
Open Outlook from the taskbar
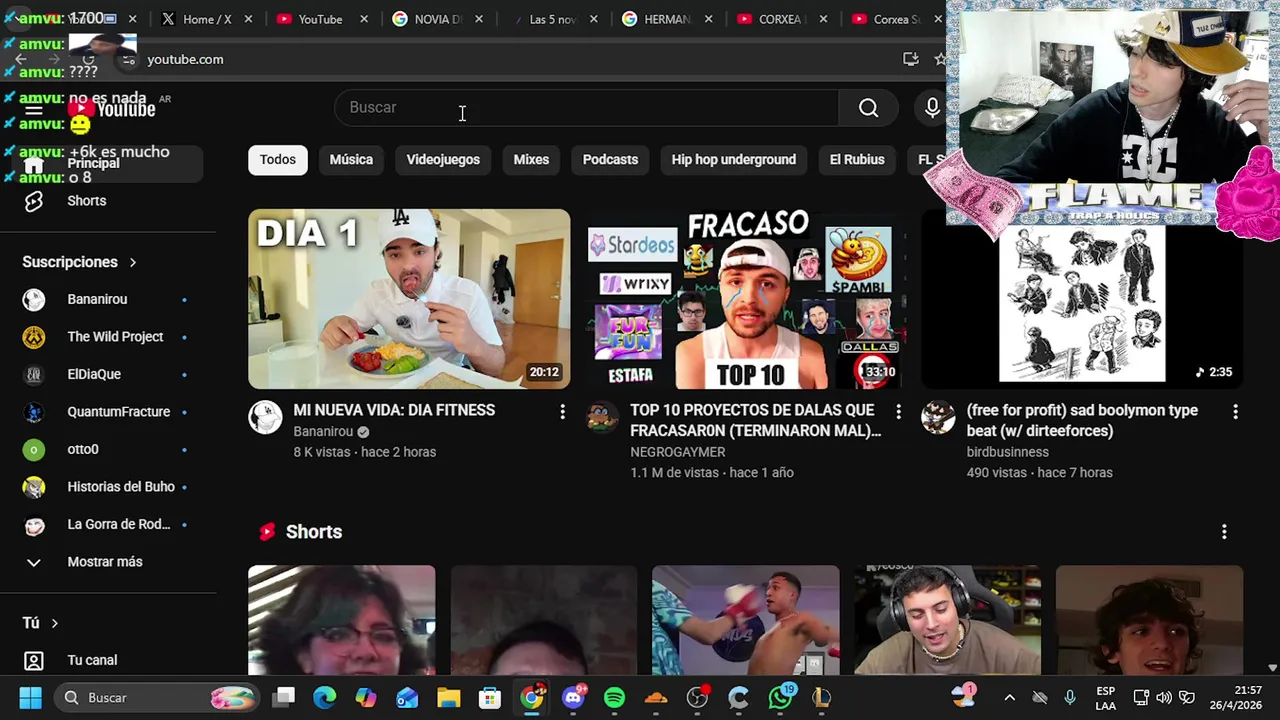click(x=407, y=697)
